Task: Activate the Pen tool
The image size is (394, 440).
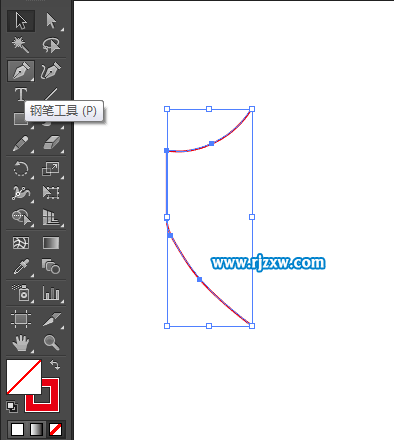Action: 21,71
